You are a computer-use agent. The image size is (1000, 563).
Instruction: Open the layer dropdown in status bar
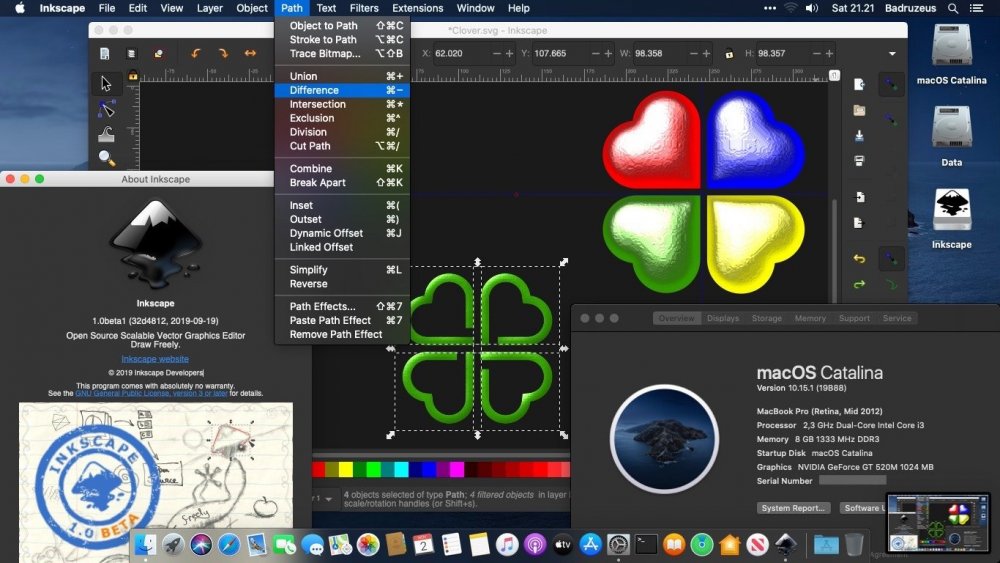(x=329, y=499)
